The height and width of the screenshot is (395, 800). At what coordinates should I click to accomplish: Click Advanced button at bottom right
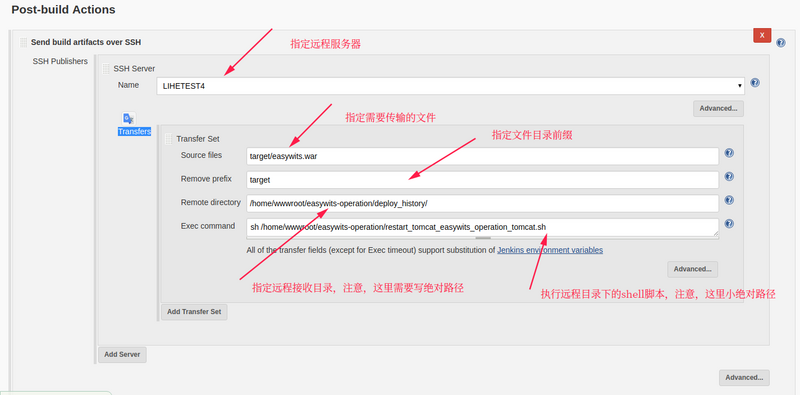744,378
